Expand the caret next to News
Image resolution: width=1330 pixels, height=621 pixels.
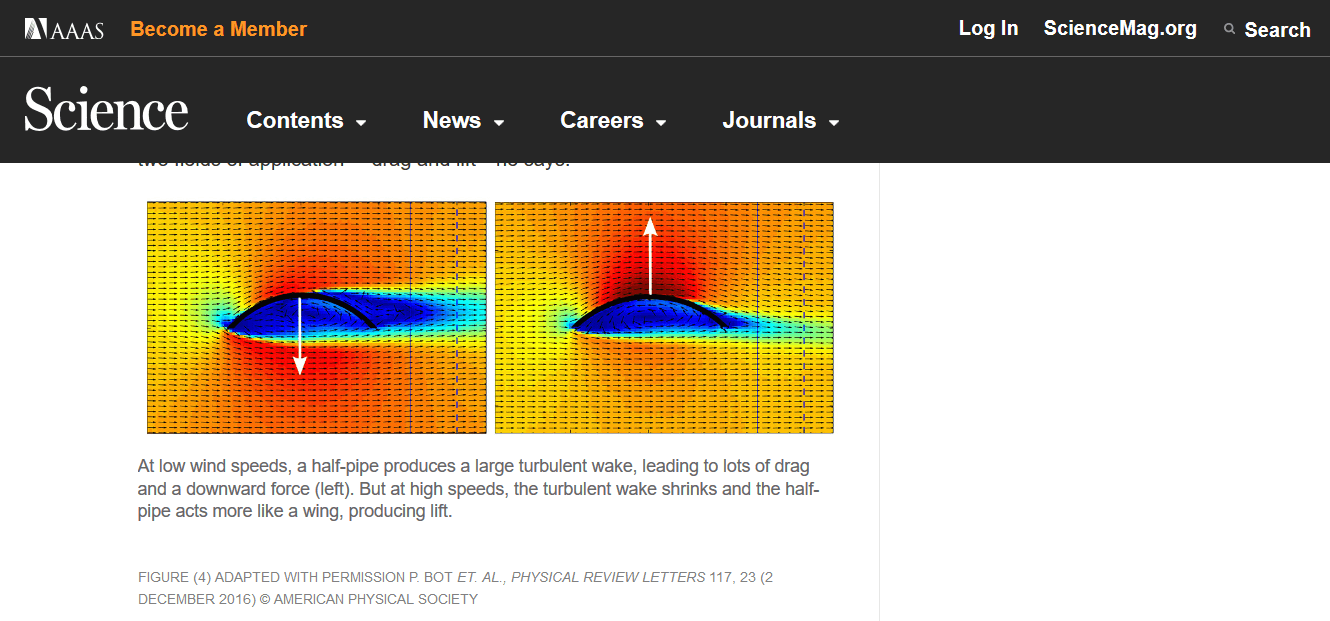[499, 123]
